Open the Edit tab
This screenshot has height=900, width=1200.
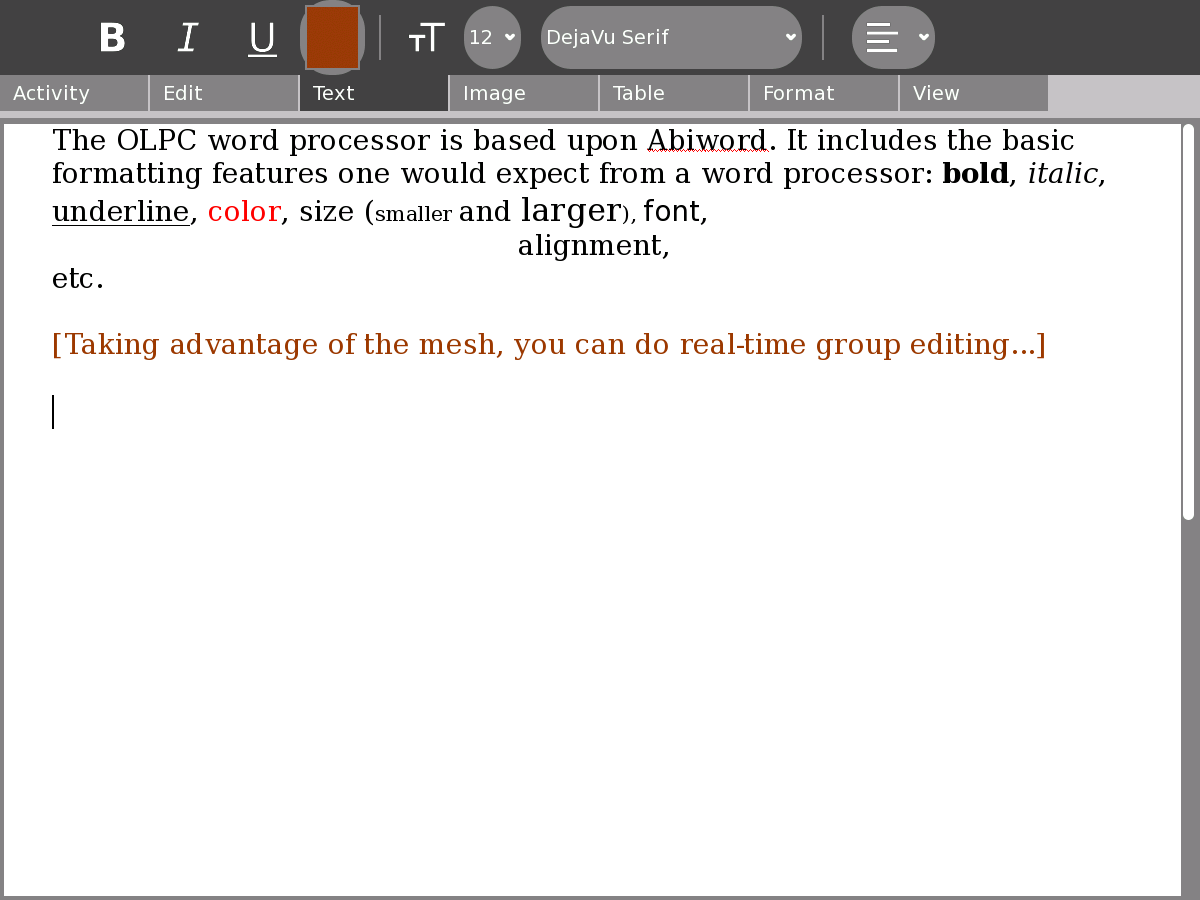click(224, 93)
